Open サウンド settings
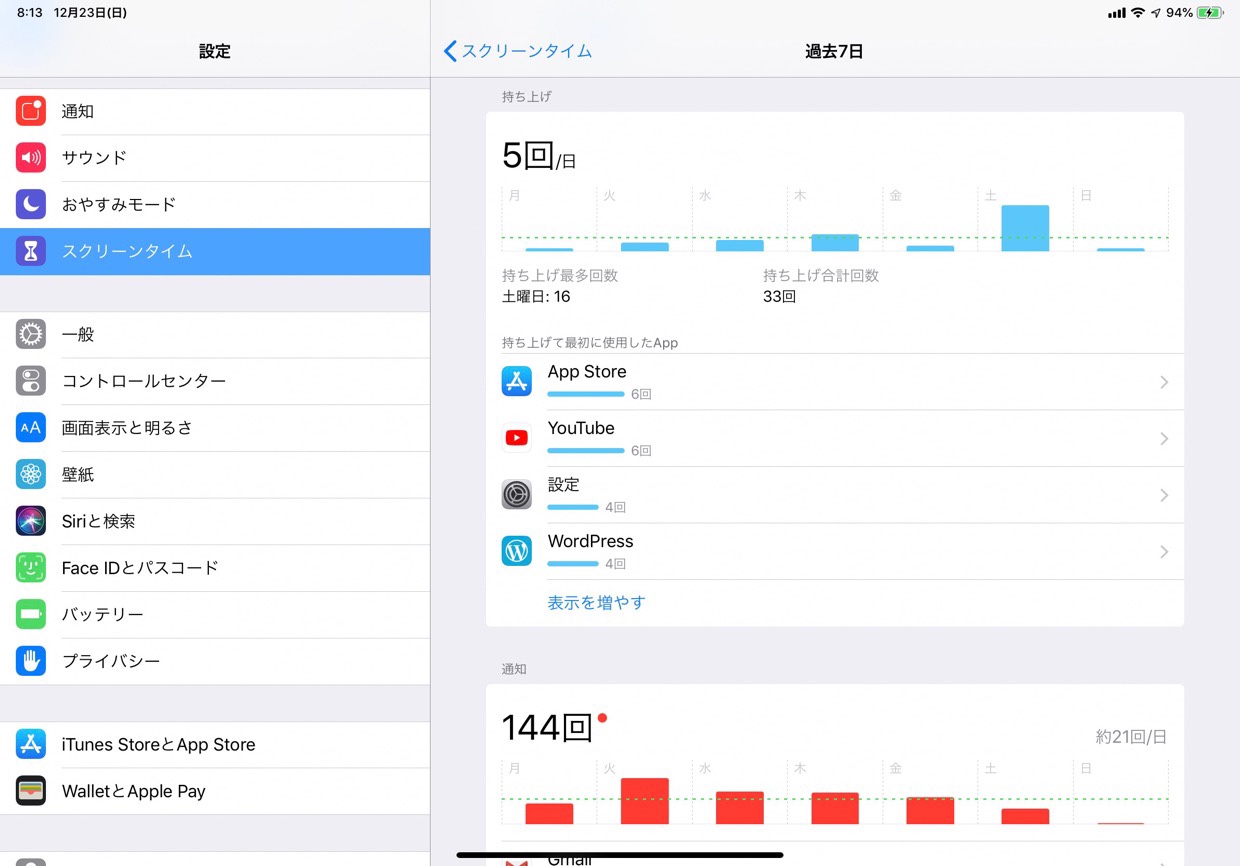Image resolution: width=1240 pixels, height=866 pixels. [x=215, y=158]
